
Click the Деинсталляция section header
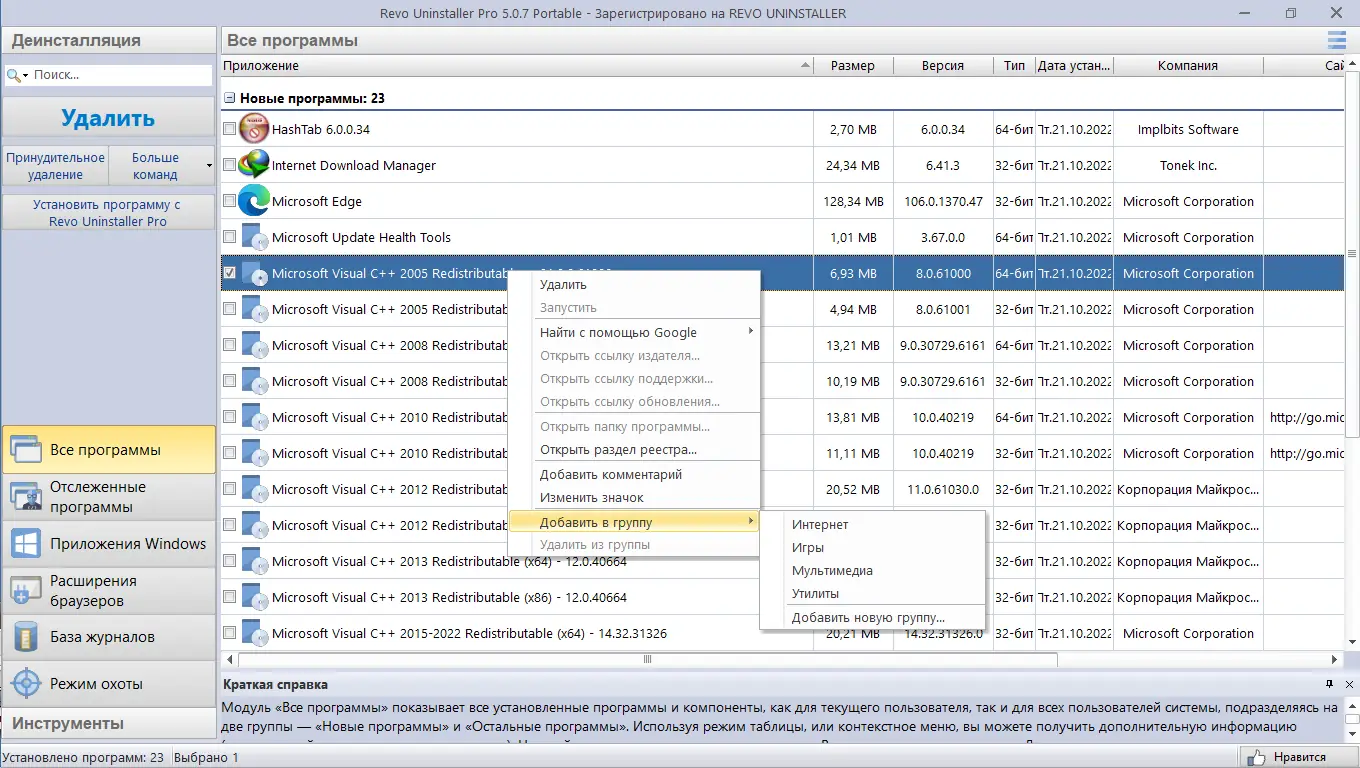click(x=108, y=40)
